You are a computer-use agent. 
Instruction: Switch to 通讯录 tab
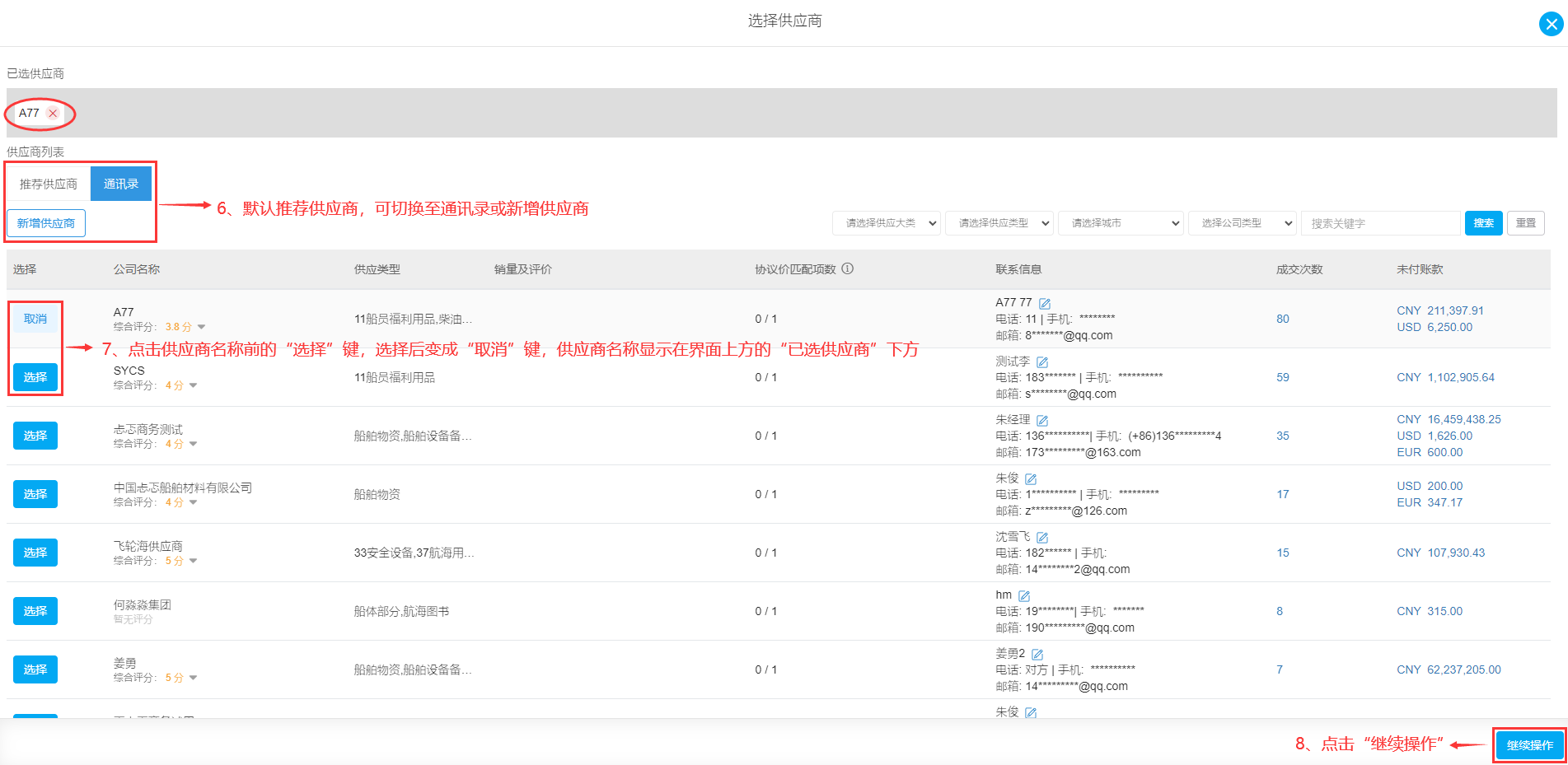121,184
